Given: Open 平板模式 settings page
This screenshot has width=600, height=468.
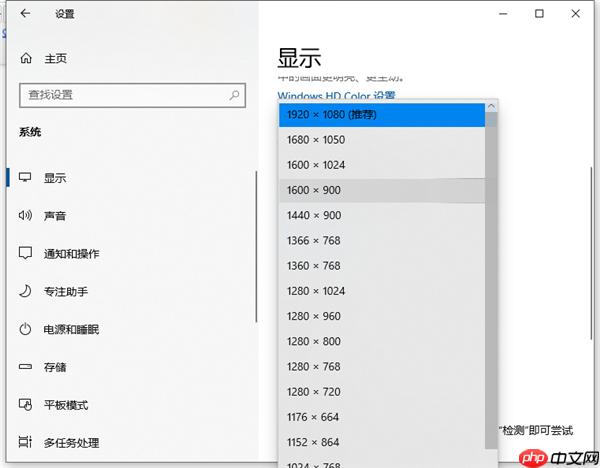Looking at the screenshot, I should (66, 405).
